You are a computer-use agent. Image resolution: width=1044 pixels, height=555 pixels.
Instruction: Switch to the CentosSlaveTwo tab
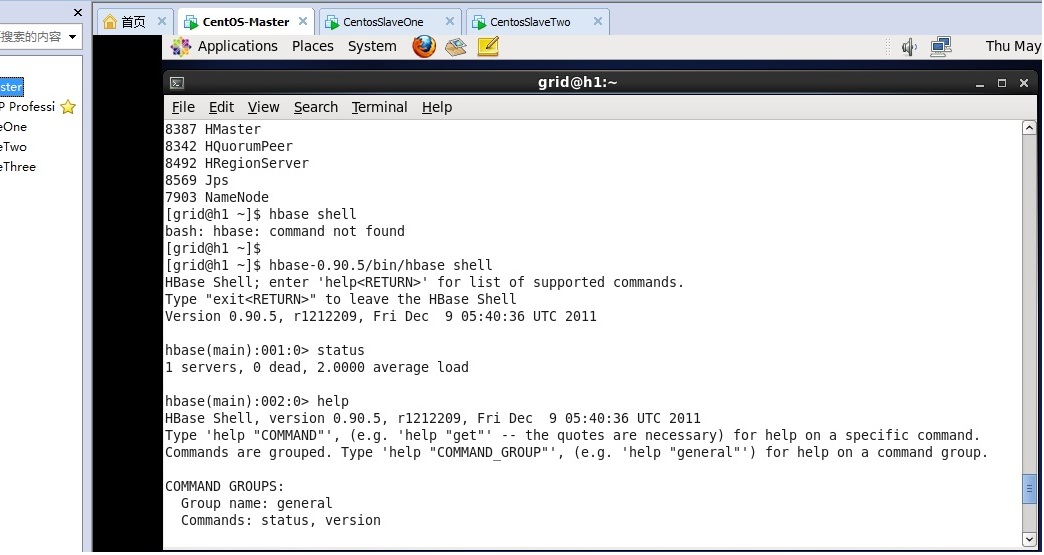pyautogui.click(x=538, y=22)
